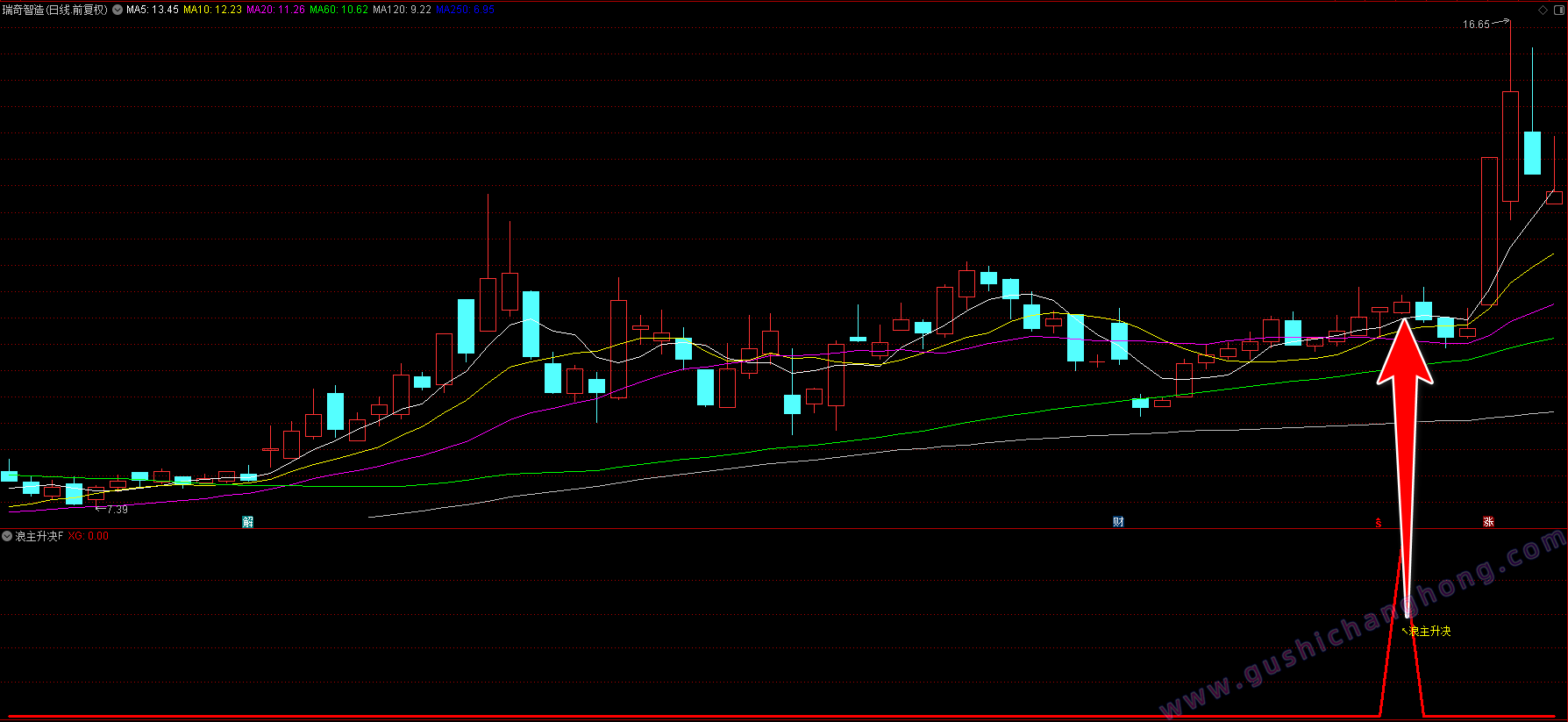The height and width of the screenshot is (722, 1568).
Task: Click the 7.39 low price label
Action: click(118, 510)
